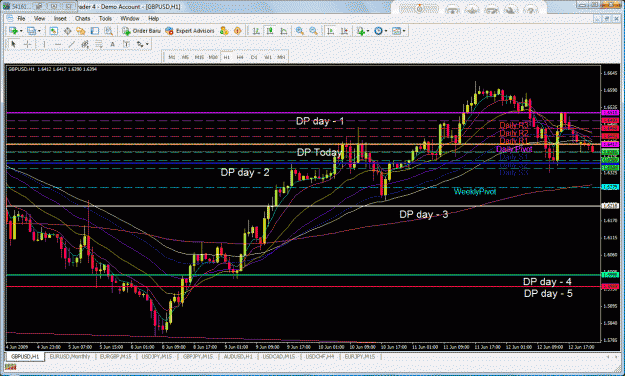Zoom in on the chart
Screen dimensions: 625x376
click(x=300, y=31)
